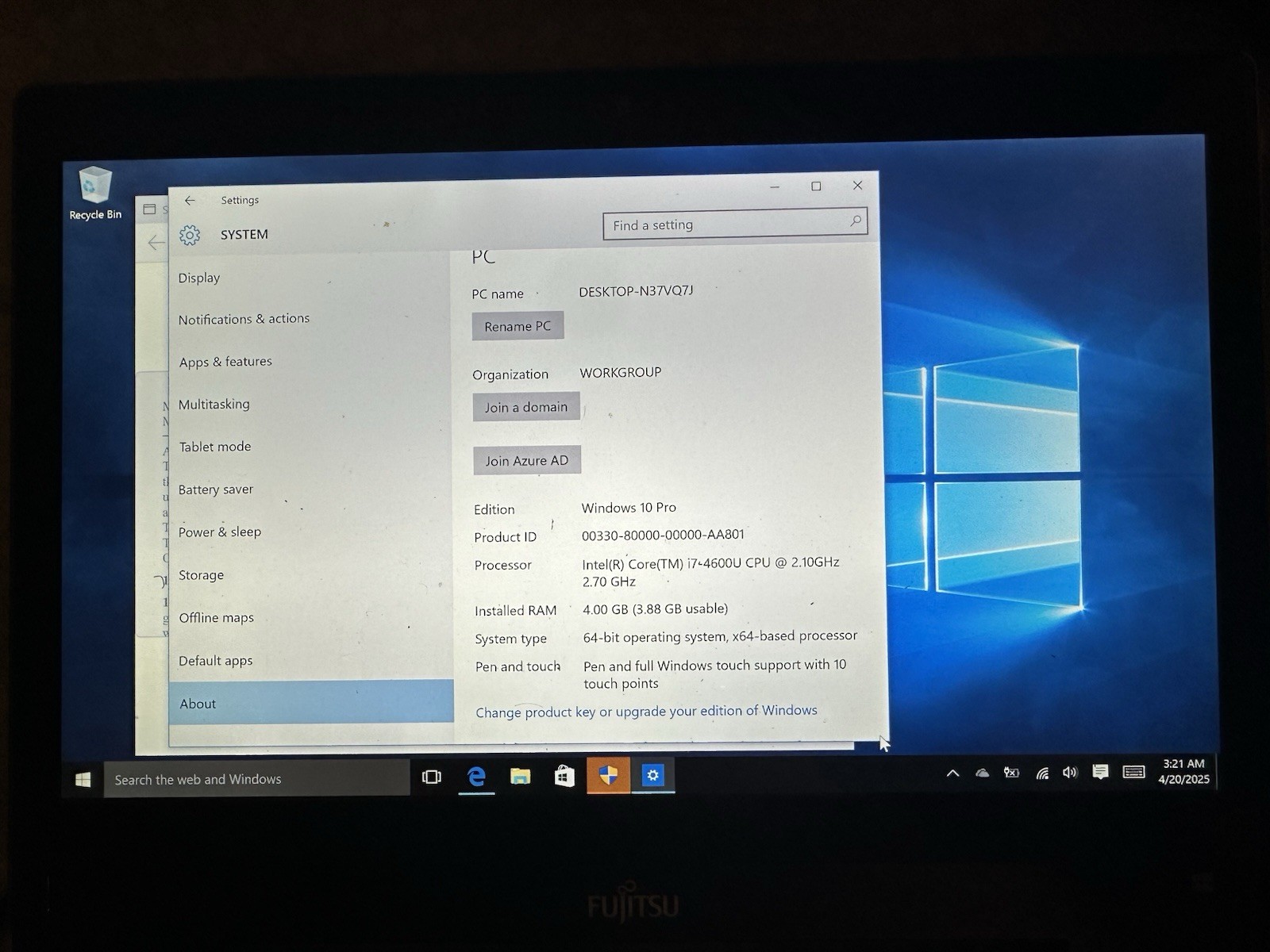Screen dimensions: 1270x952
Task: Check the battery status tray icon
Action: coord(1011,772)
